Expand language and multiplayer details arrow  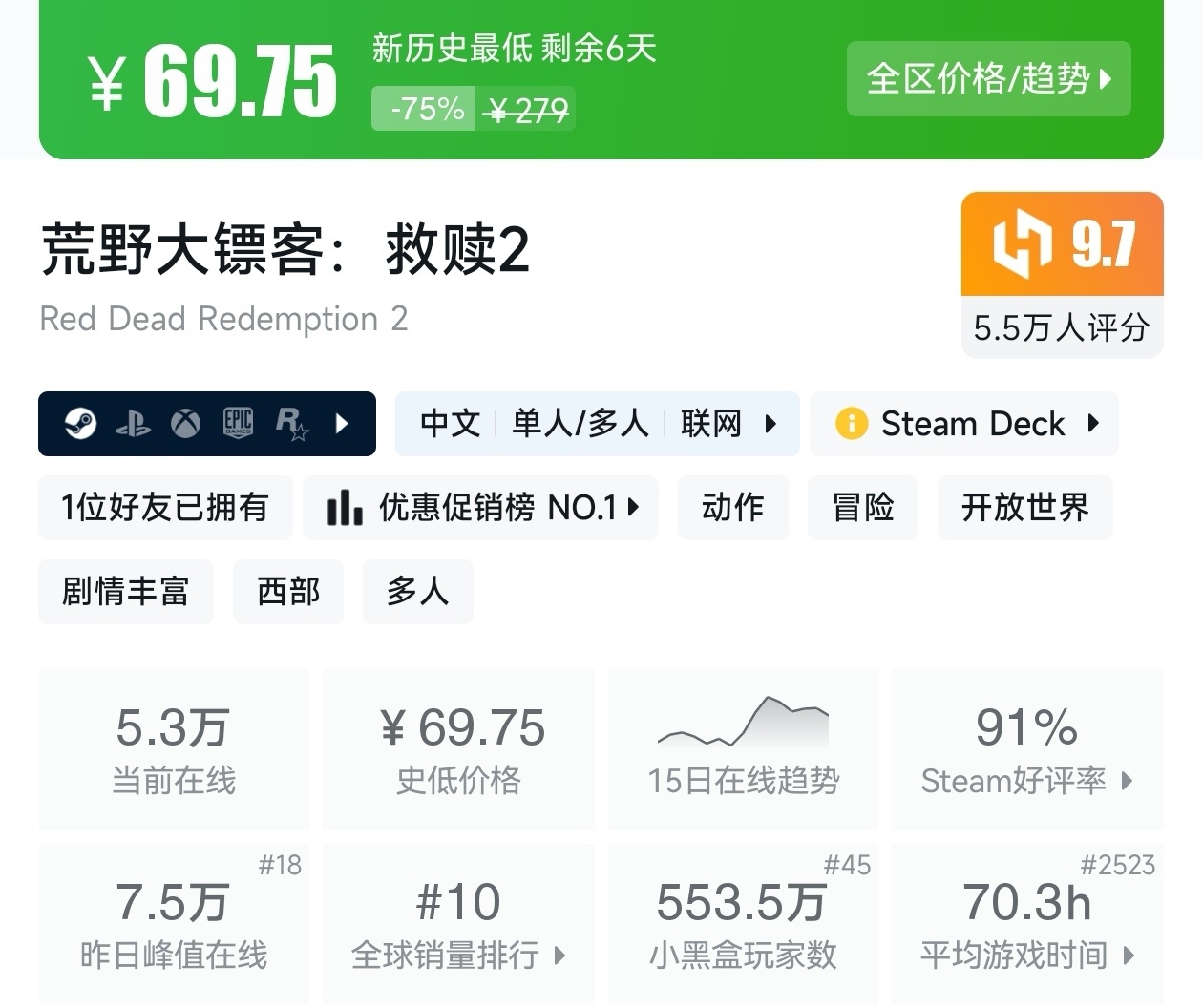pyautogui.click(x=770, y=423)
